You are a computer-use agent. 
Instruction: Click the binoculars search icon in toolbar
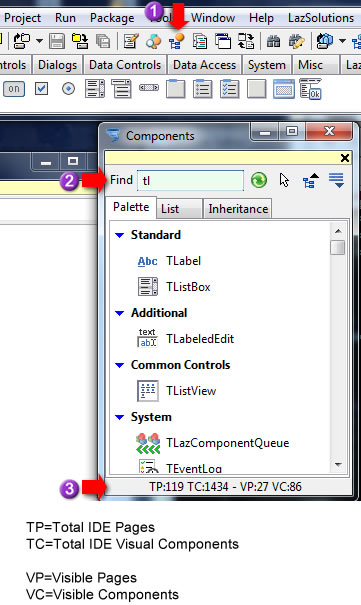click(x=273, y=41)
